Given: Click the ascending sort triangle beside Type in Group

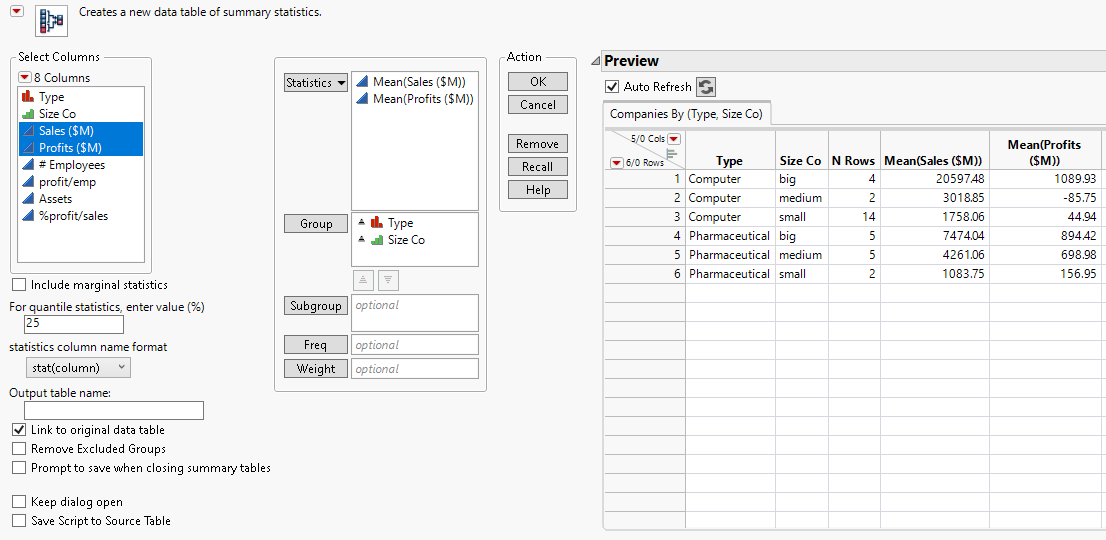Looking at the screenshot, I should pos(362,223).
